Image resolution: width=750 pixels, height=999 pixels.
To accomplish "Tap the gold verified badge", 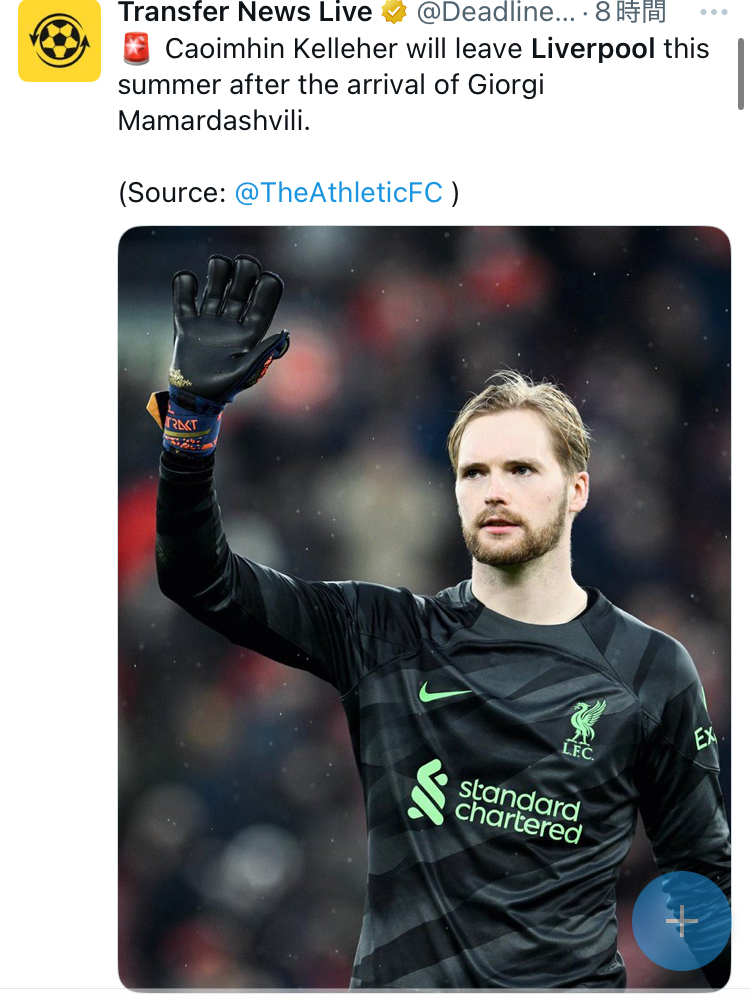I will (394, 13).
